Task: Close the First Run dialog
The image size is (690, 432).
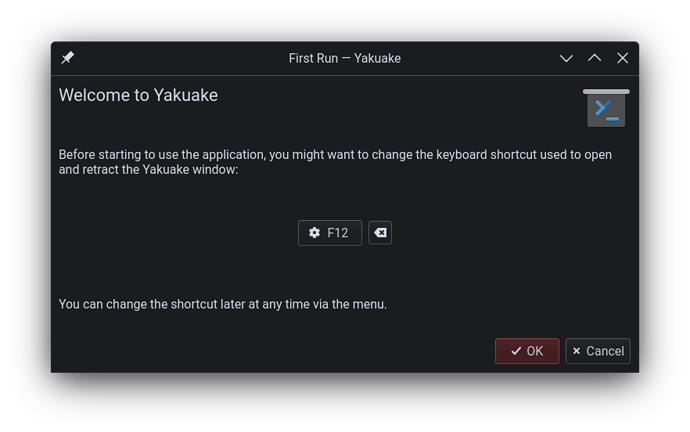Action: [x=623, y=58]
